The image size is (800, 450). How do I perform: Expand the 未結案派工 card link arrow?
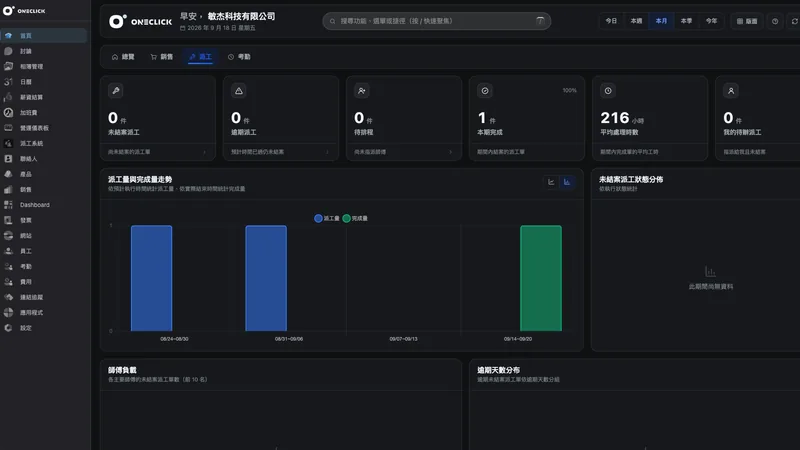pyautogui.click(x=205, y=152)
